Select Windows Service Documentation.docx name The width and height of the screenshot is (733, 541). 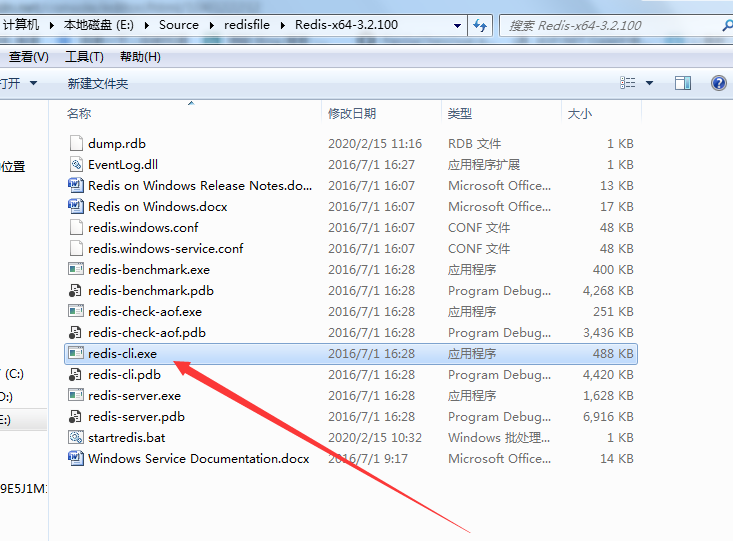coord(199,459)
